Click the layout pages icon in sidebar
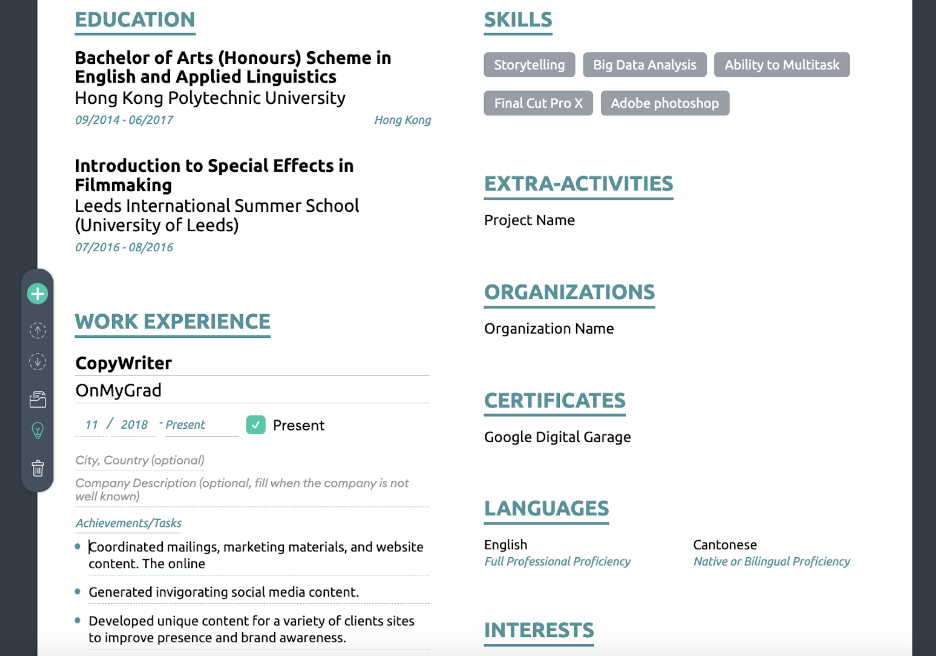Image resolution: width=936 pixels, height=656 pixels. (38, 399)
